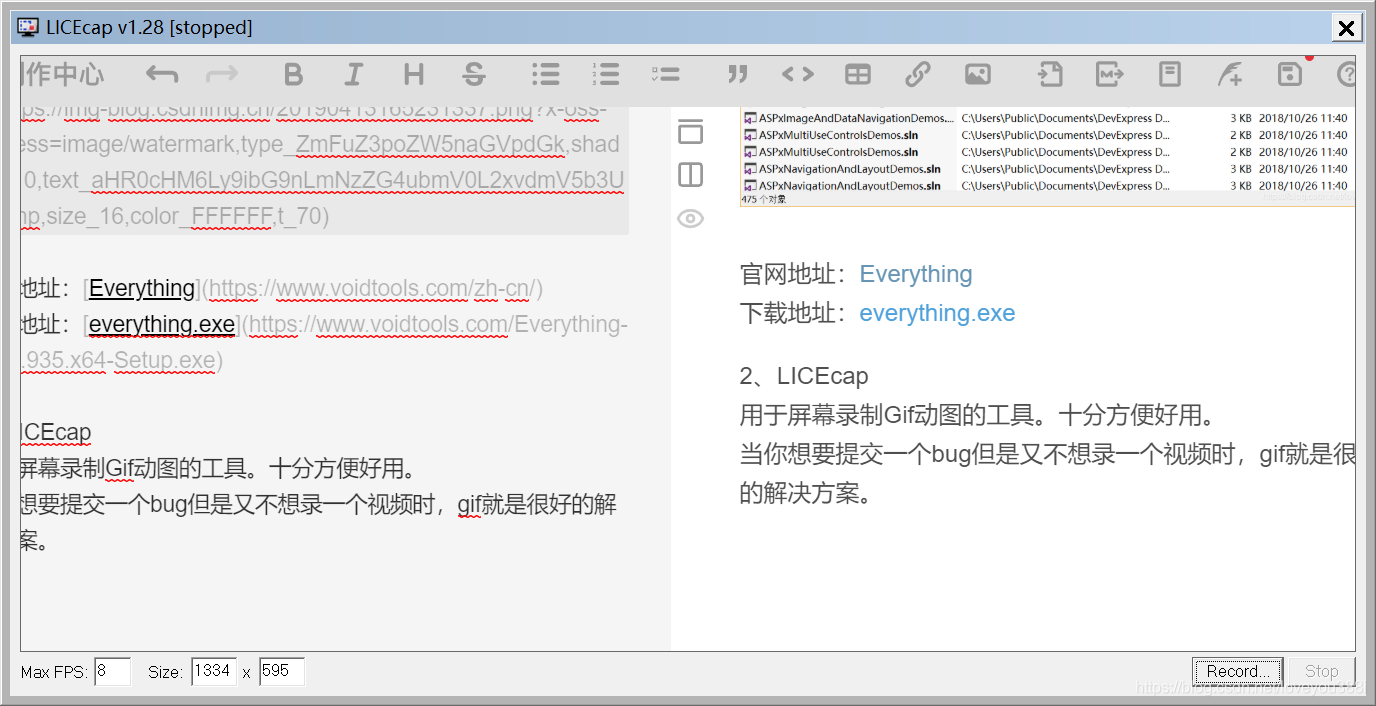The width and height of the screenshot is (1376, 706).
Task: Click the disabled Stop button
Action: tap(1321, 671)
